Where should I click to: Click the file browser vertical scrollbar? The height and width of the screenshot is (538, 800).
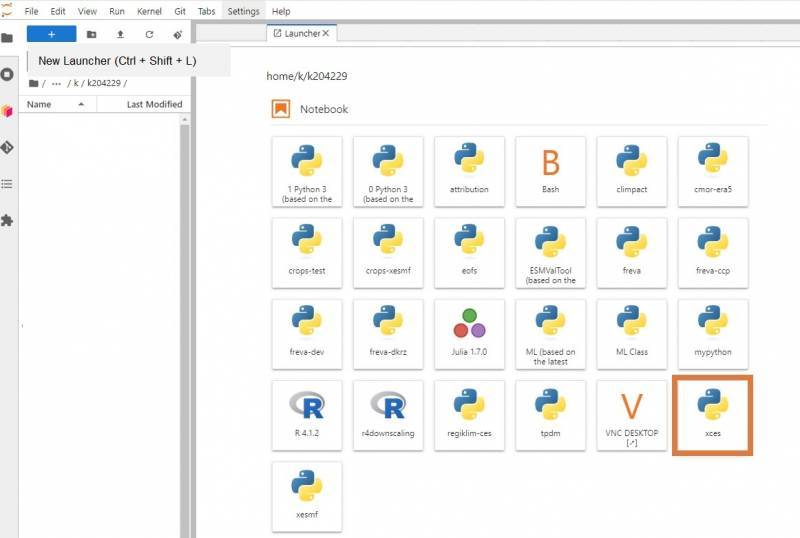(x=185, y=327)
